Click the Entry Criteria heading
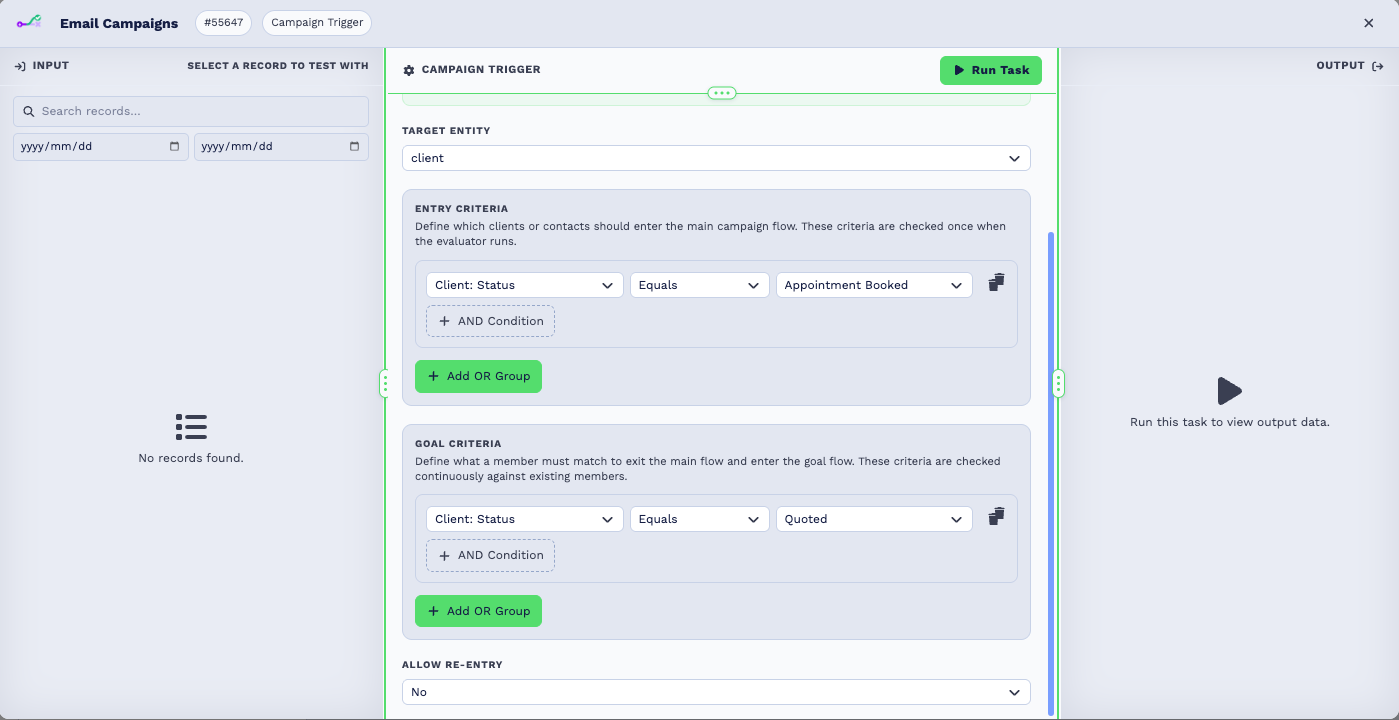The width and height of the screenshot is (1399, 720). pos(462,209)
